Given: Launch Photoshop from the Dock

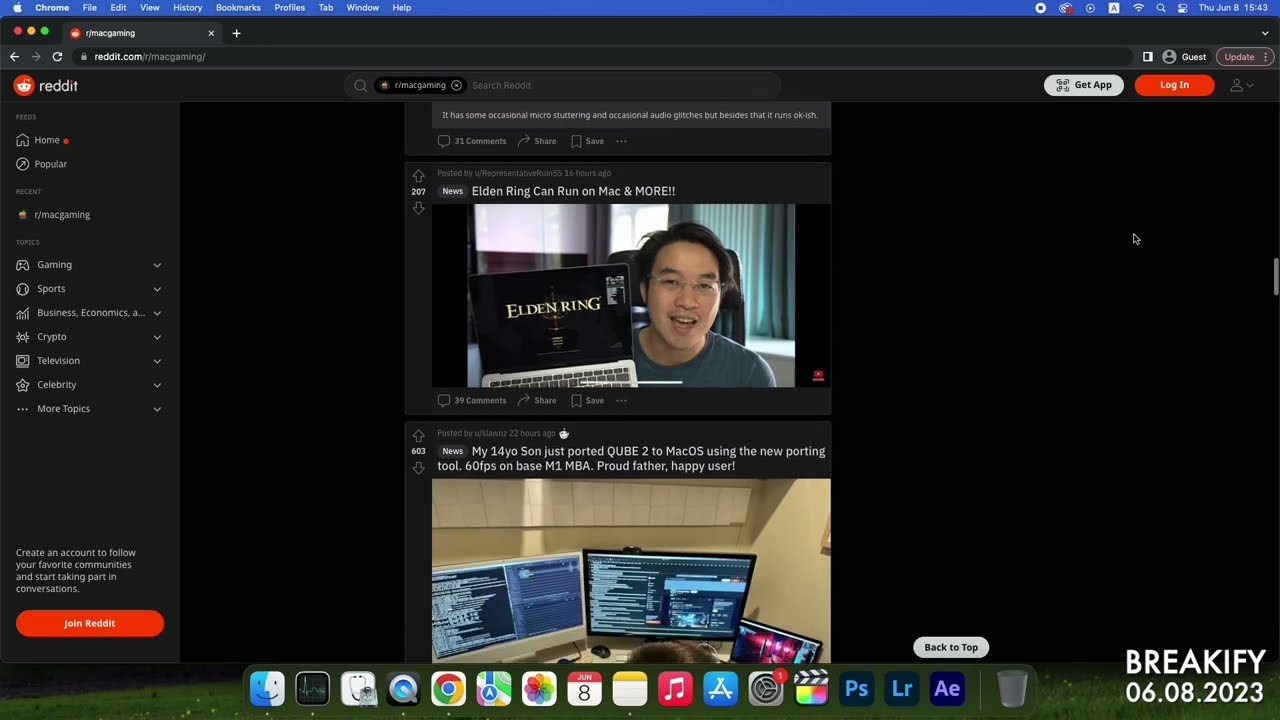Looking at the screenshot, I should tap(856, 689).
